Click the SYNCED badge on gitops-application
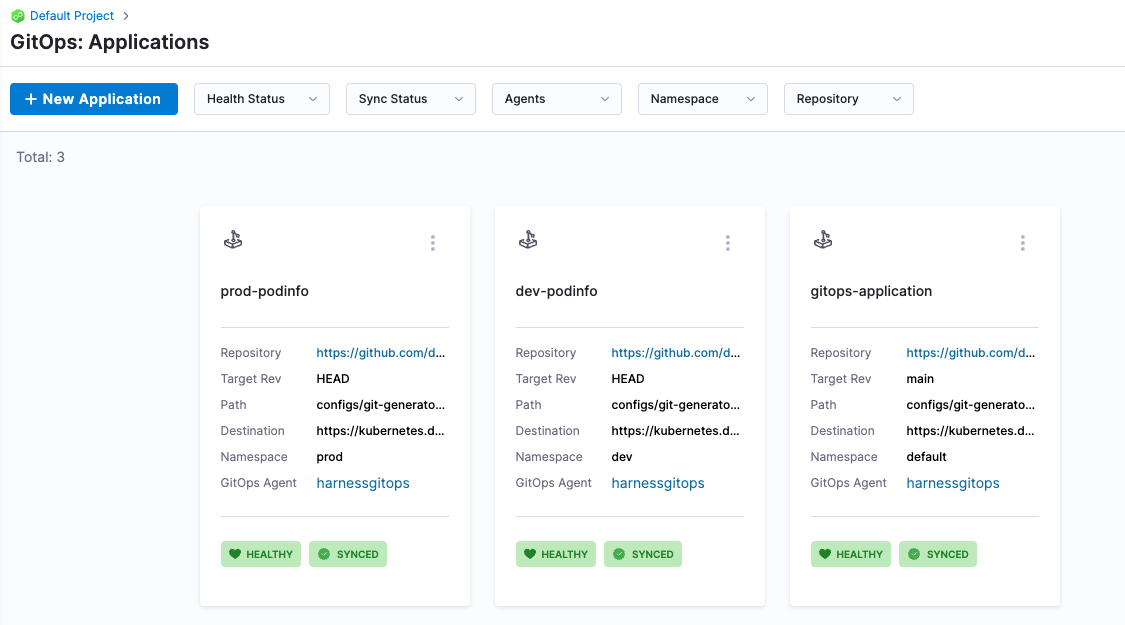This screenshot has width=1125, height=625. pos(938,553)
